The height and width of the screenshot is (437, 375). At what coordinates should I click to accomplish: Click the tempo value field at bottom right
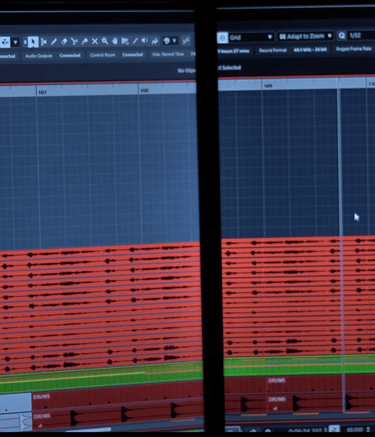click(x=354, y=430)
